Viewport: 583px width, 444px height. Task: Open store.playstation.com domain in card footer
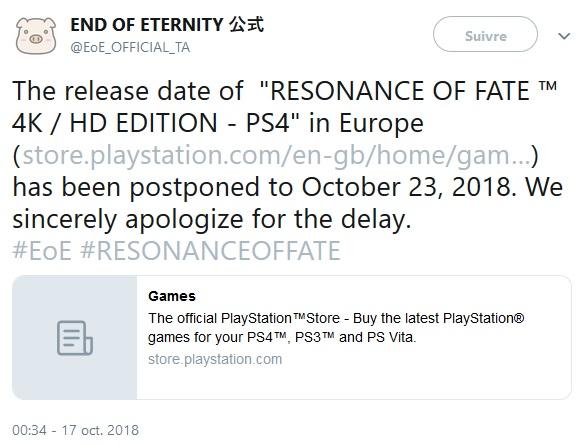[215, 359]
